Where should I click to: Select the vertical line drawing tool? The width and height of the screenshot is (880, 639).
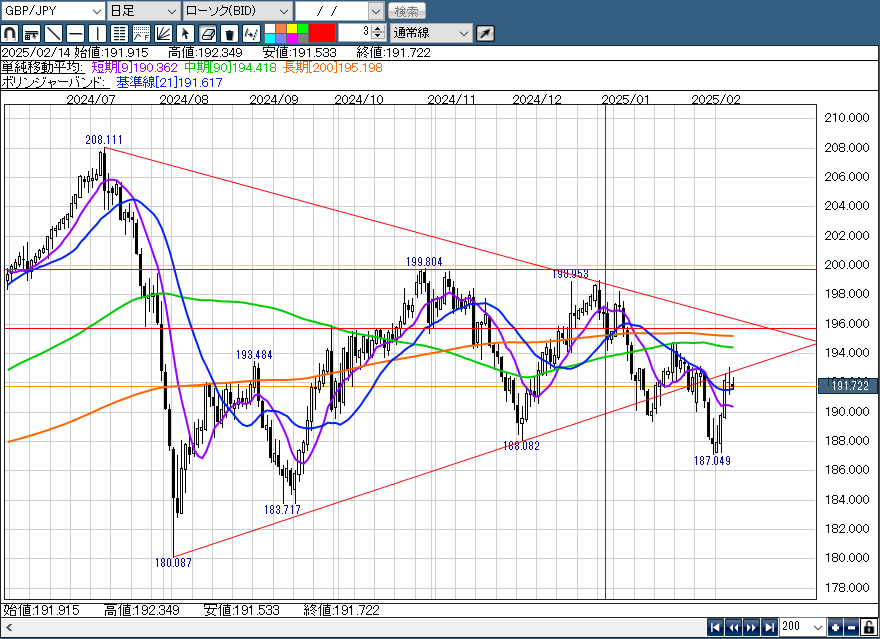97,33
